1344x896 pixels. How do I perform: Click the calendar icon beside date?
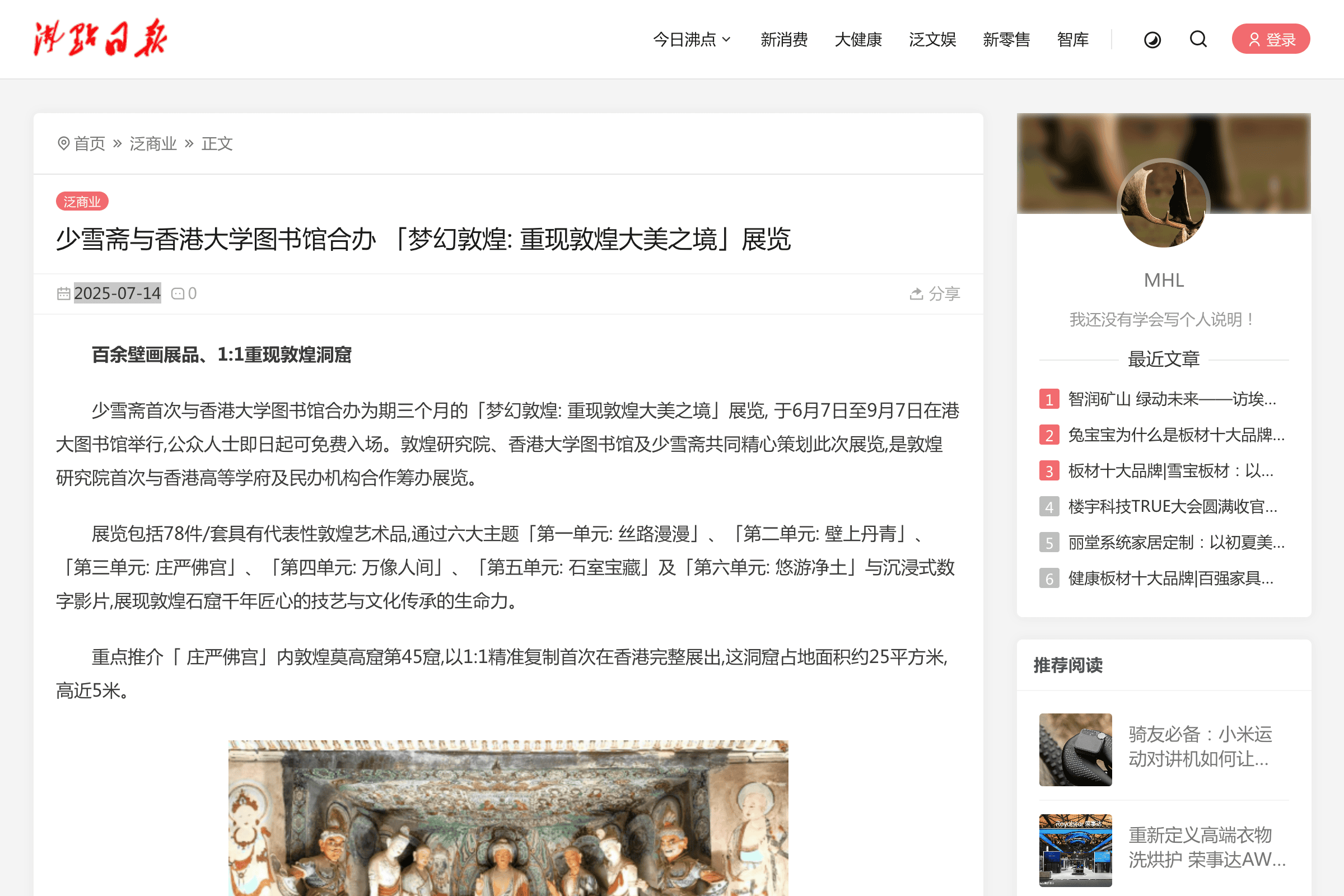point(63,293)
